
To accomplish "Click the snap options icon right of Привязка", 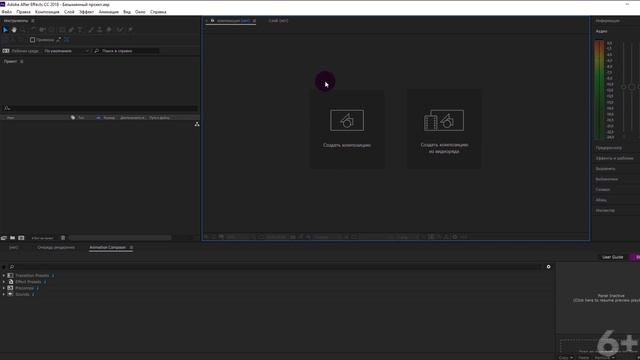I will (58, 40).
